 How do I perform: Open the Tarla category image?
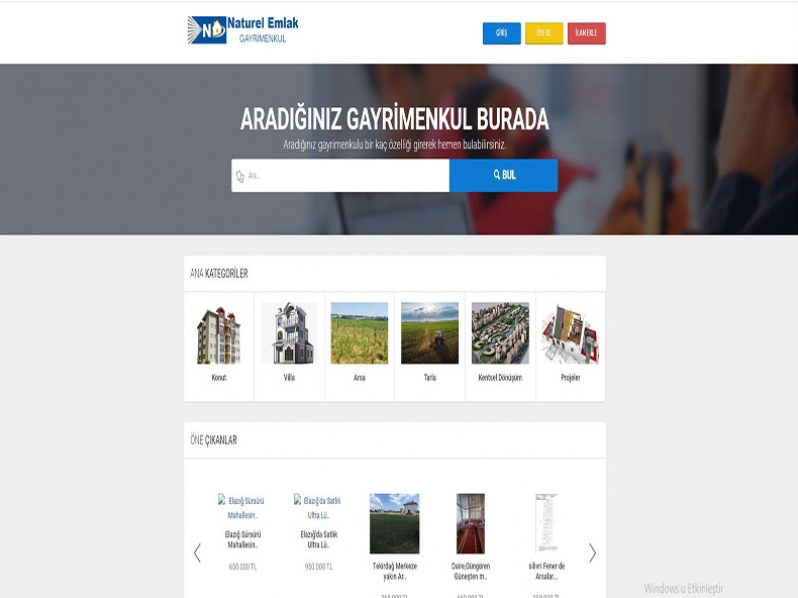tap(430, 333)
